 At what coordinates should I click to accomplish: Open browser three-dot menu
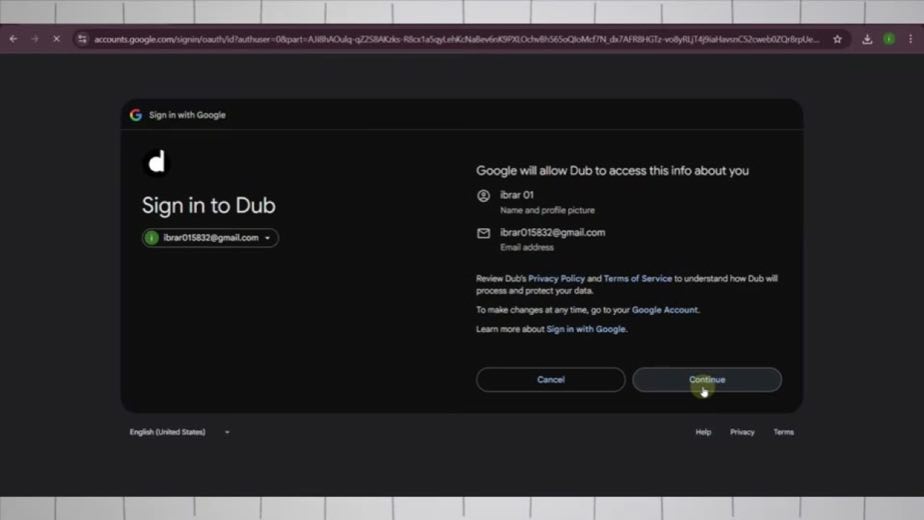click(x=910, y=39)
